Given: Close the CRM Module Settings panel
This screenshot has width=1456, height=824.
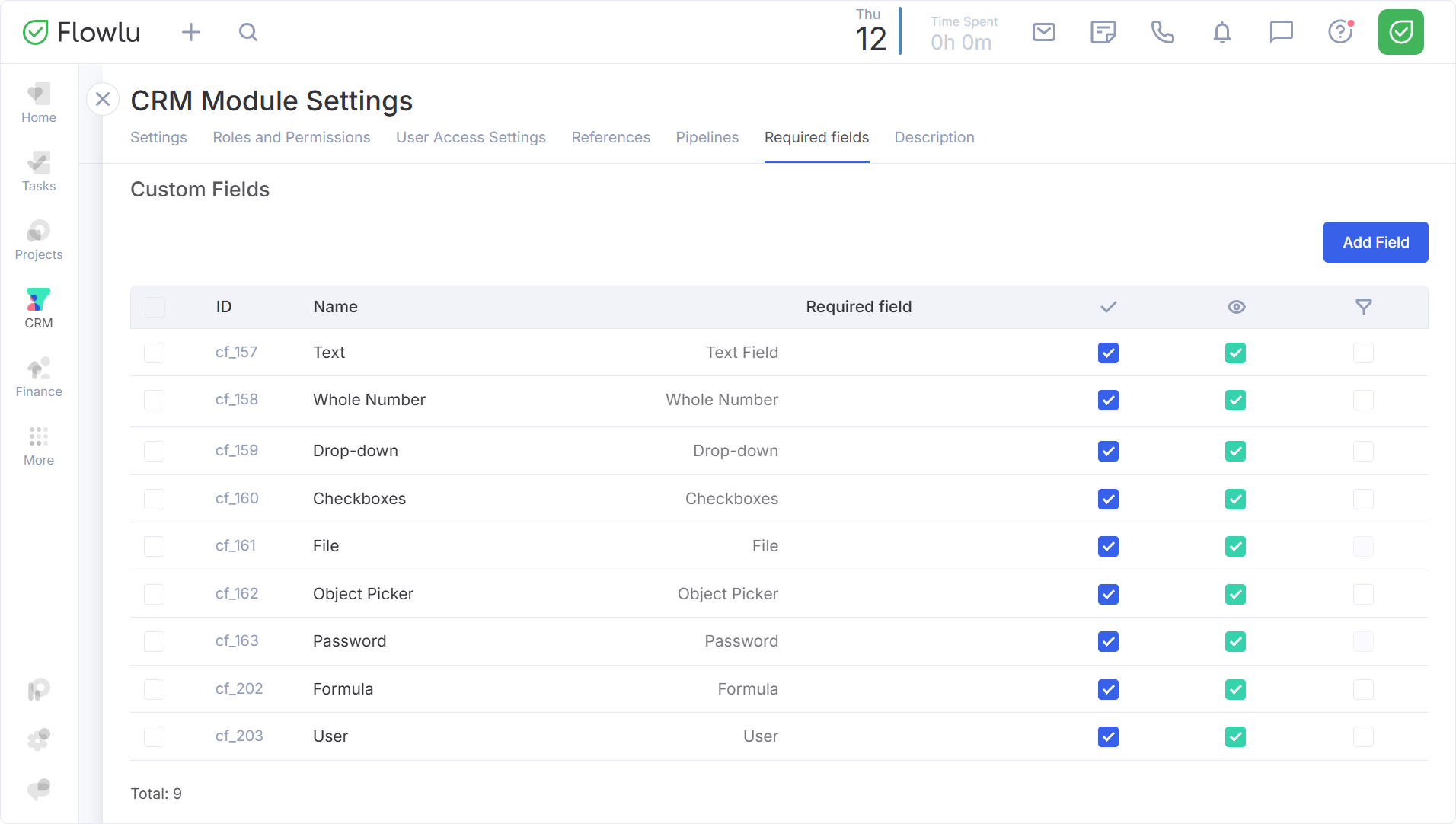Looking at the screenshot, I should pos(103,99).
